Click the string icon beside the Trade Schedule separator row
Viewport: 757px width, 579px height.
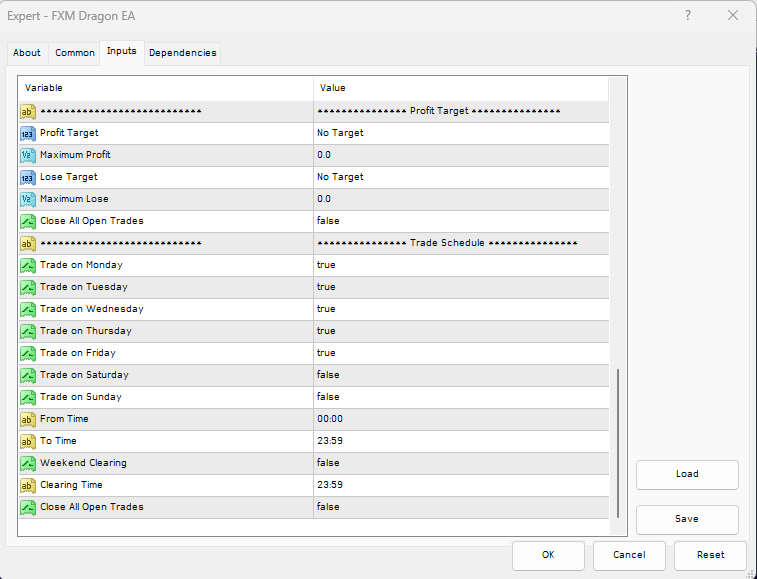pos(28,243)
